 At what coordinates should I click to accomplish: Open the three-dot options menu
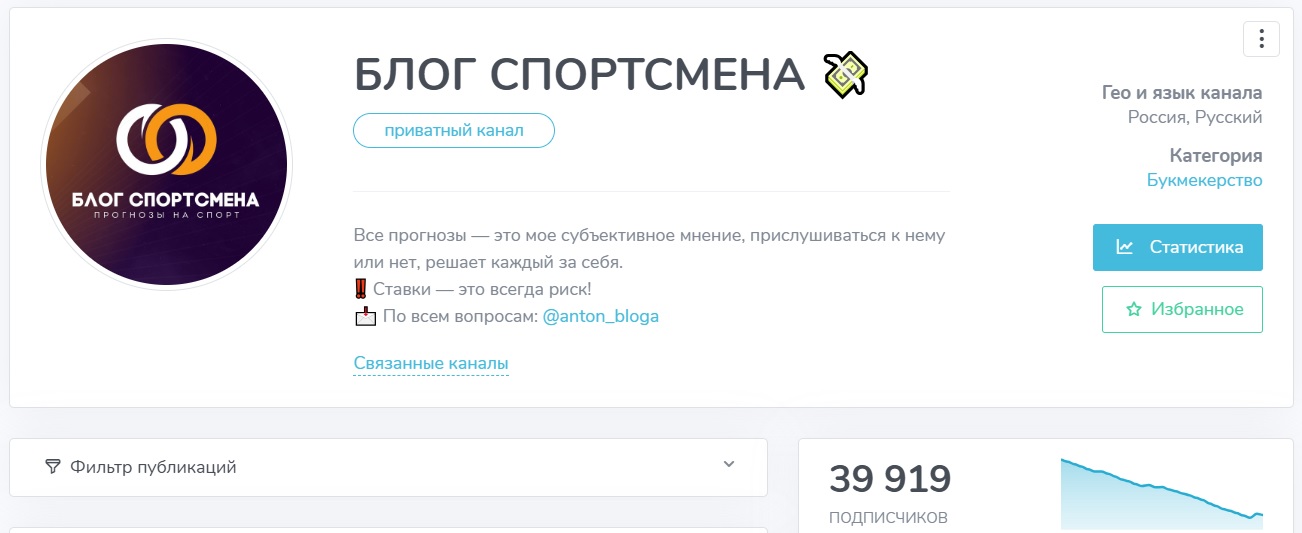(1261, 39)
